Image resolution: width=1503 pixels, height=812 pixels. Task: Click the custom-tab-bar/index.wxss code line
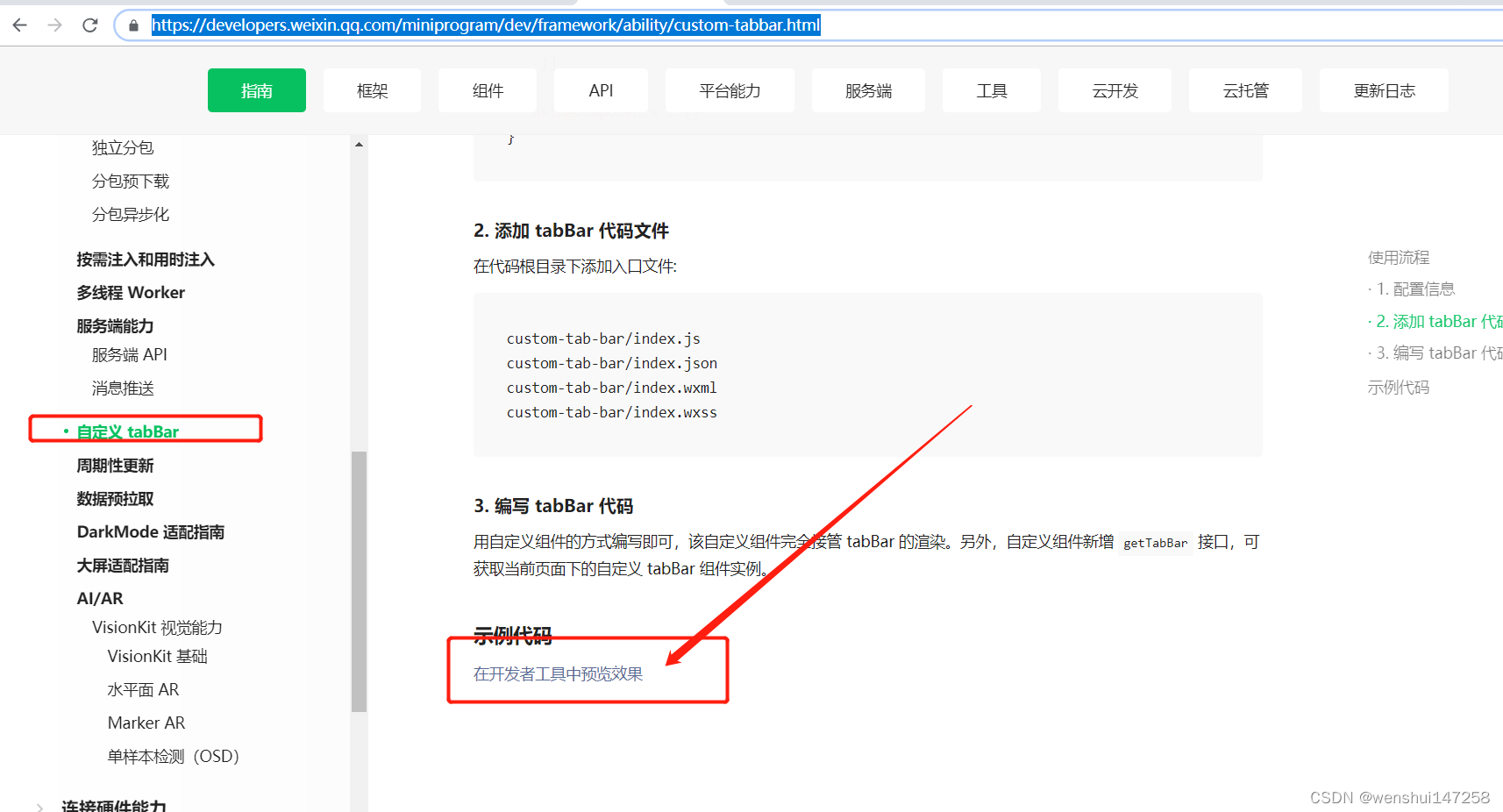click(x=612, y=412)
